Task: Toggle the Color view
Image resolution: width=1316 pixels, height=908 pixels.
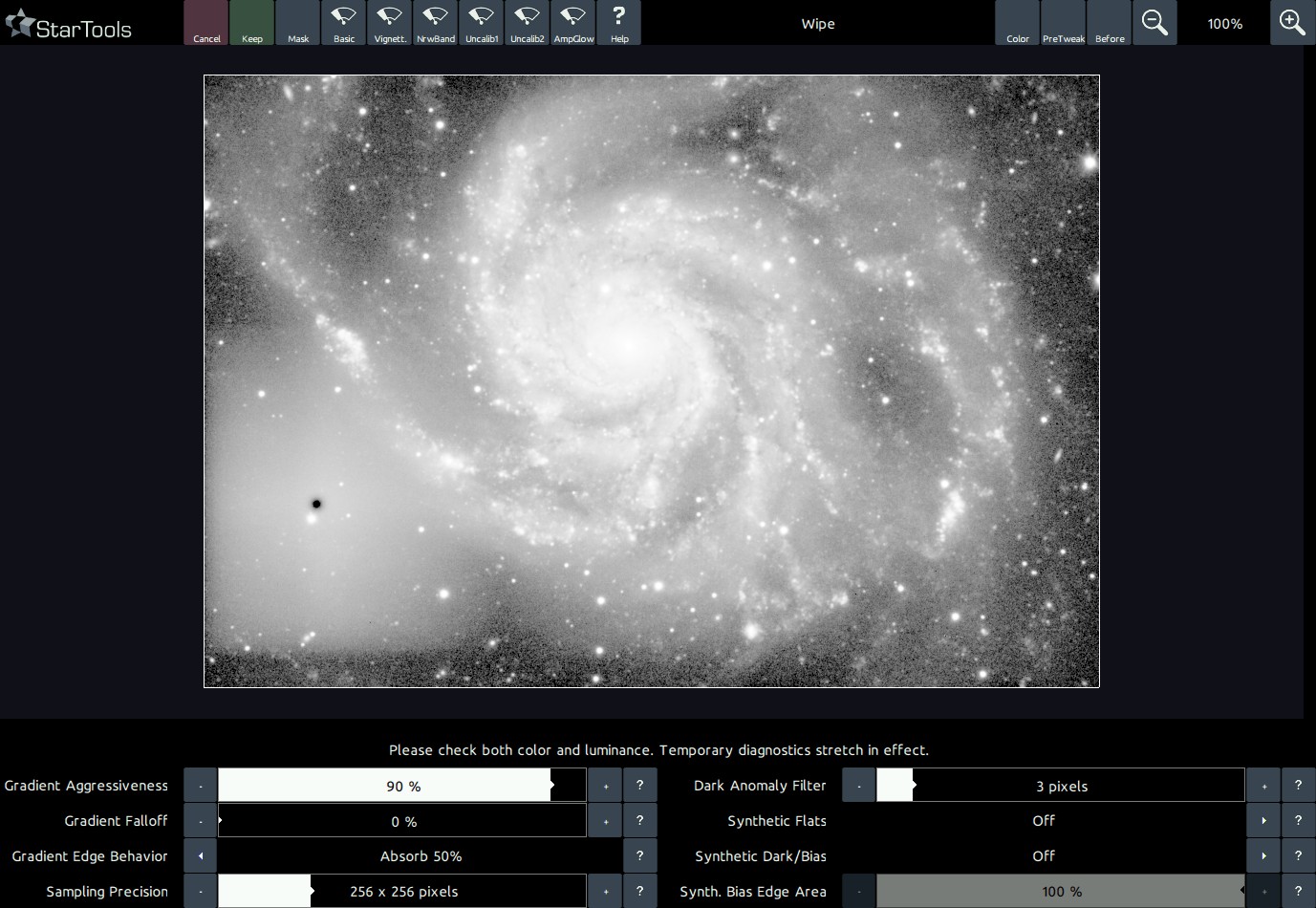Action: click(x=1018, y=23)
